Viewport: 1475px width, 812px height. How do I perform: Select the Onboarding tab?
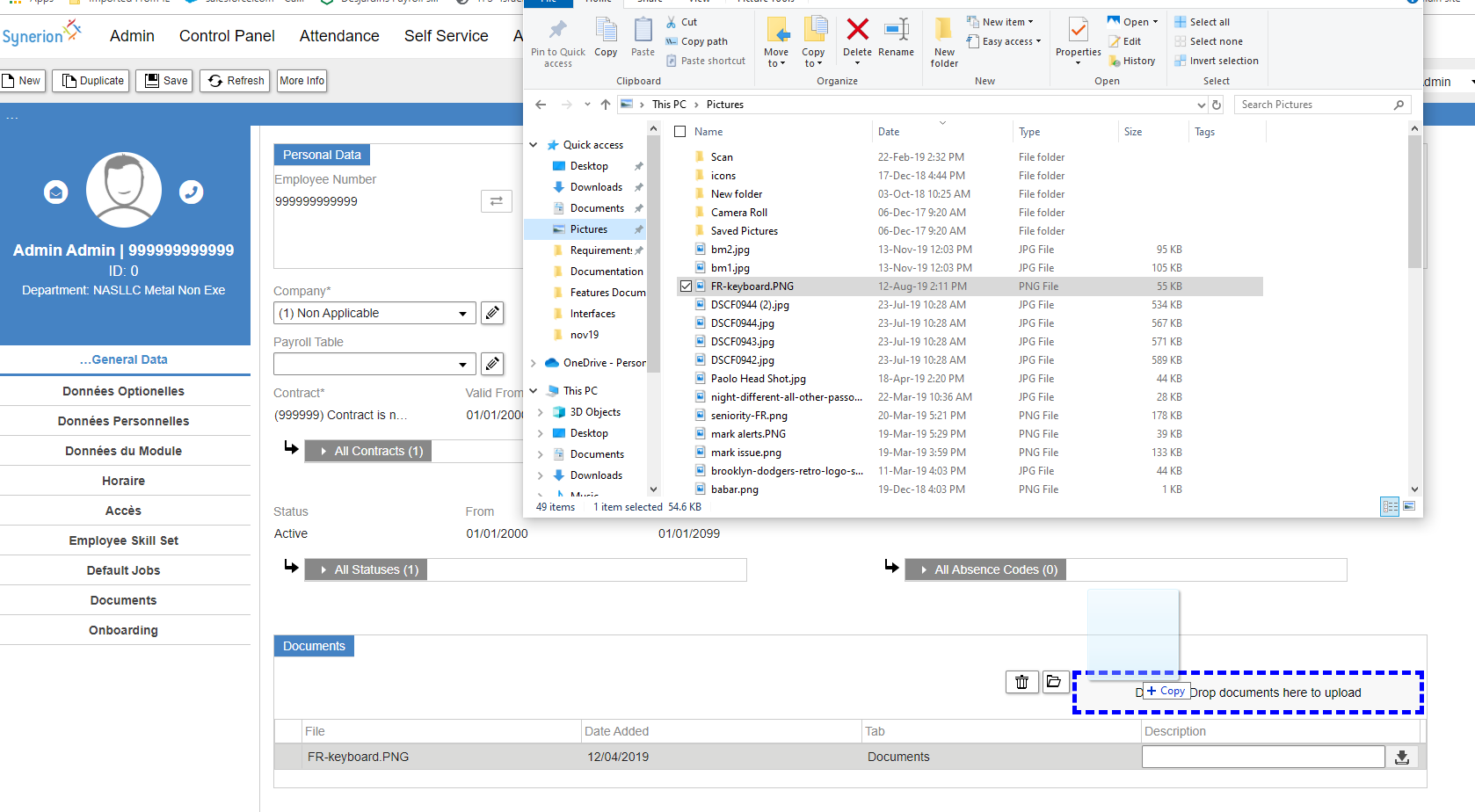[124, 630]
